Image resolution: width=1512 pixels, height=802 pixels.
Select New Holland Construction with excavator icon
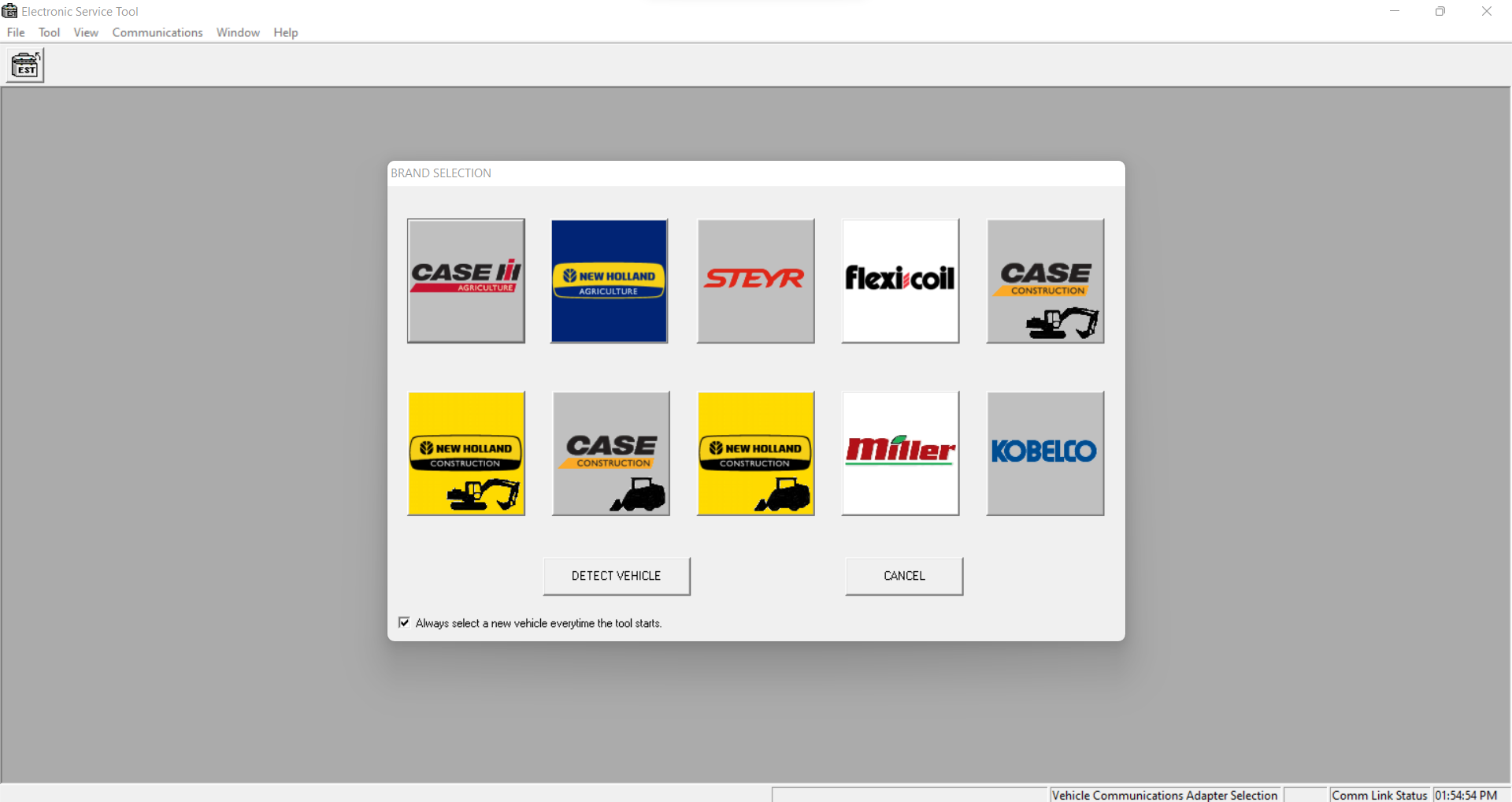[466, 453]
